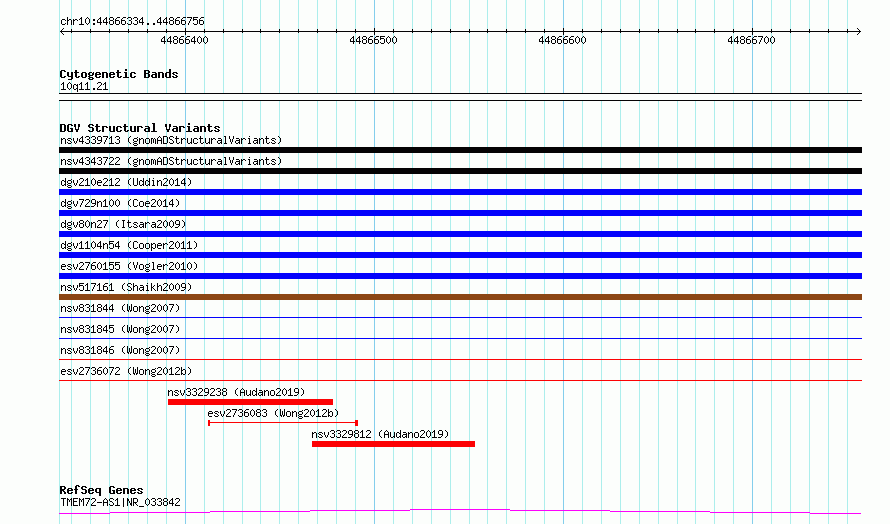The width and height of the screenshot is (890, 524).
Task: Open the nsv831845 (Wong2007) label
Action: coord(120,329)
